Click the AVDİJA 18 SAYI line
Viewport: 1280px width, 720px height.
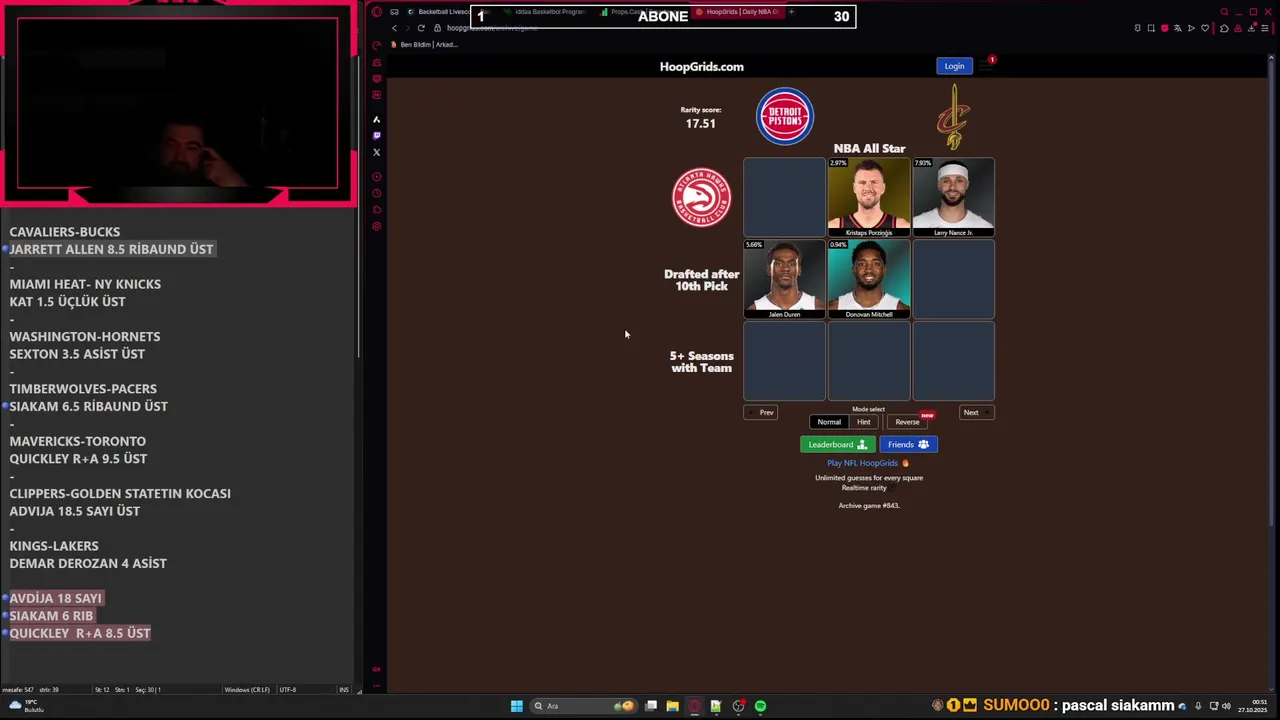(56, 598)
